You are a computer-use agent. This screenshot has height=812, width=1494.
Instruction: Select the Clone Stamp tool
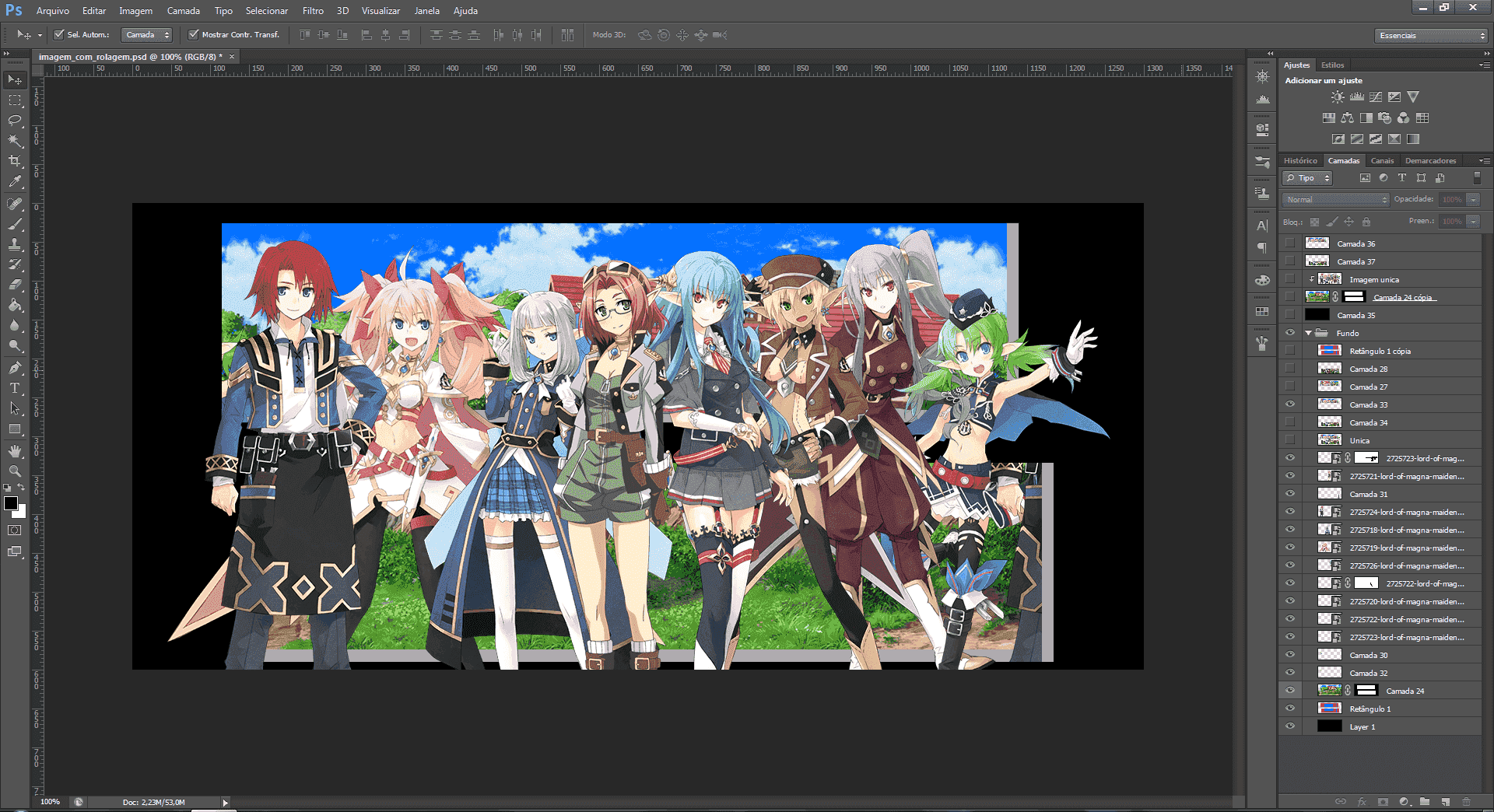click(15, 244)
